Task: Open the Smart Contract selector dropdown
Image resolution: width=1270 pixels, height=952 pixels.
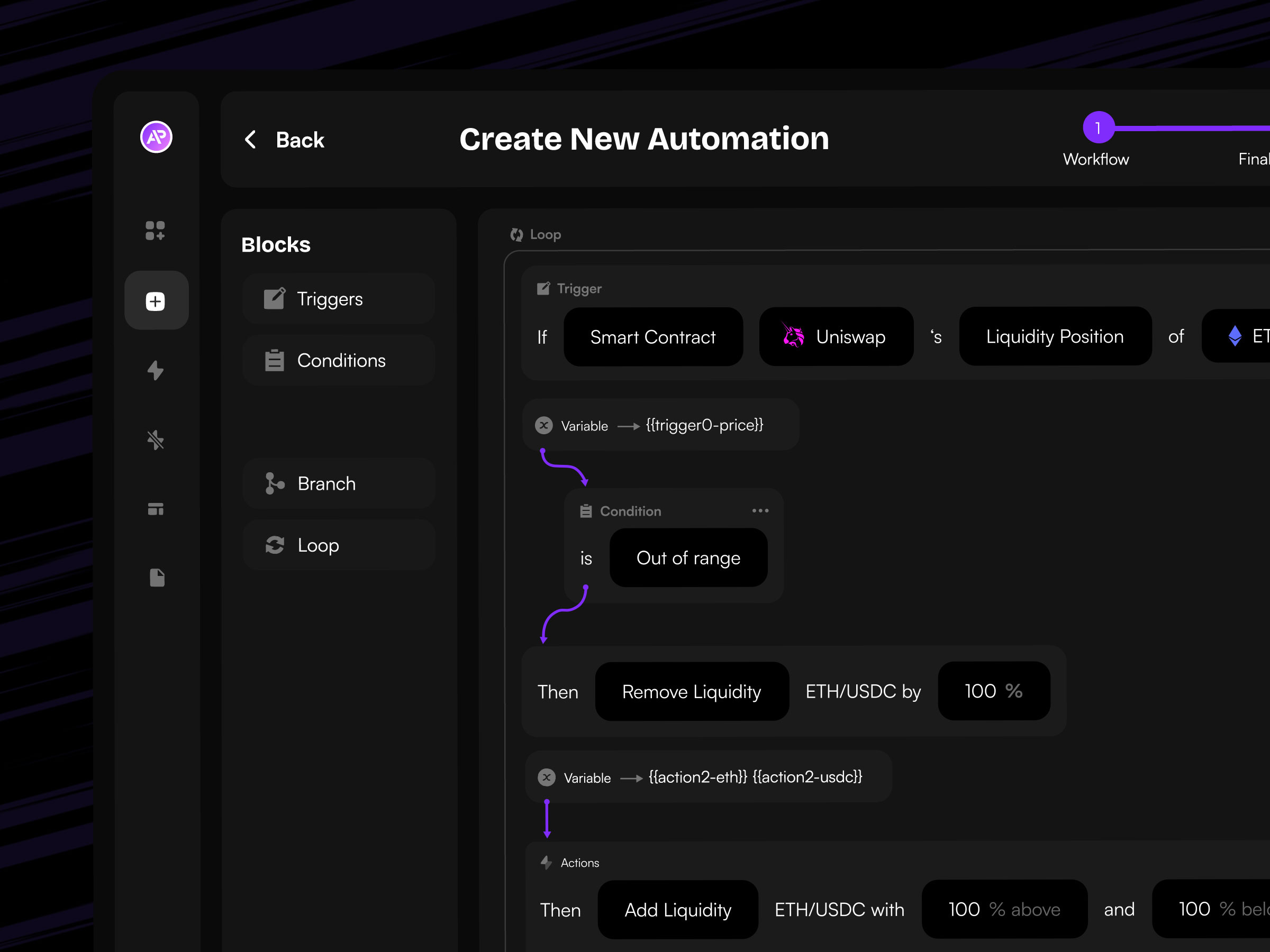Action: coord(653,337)
